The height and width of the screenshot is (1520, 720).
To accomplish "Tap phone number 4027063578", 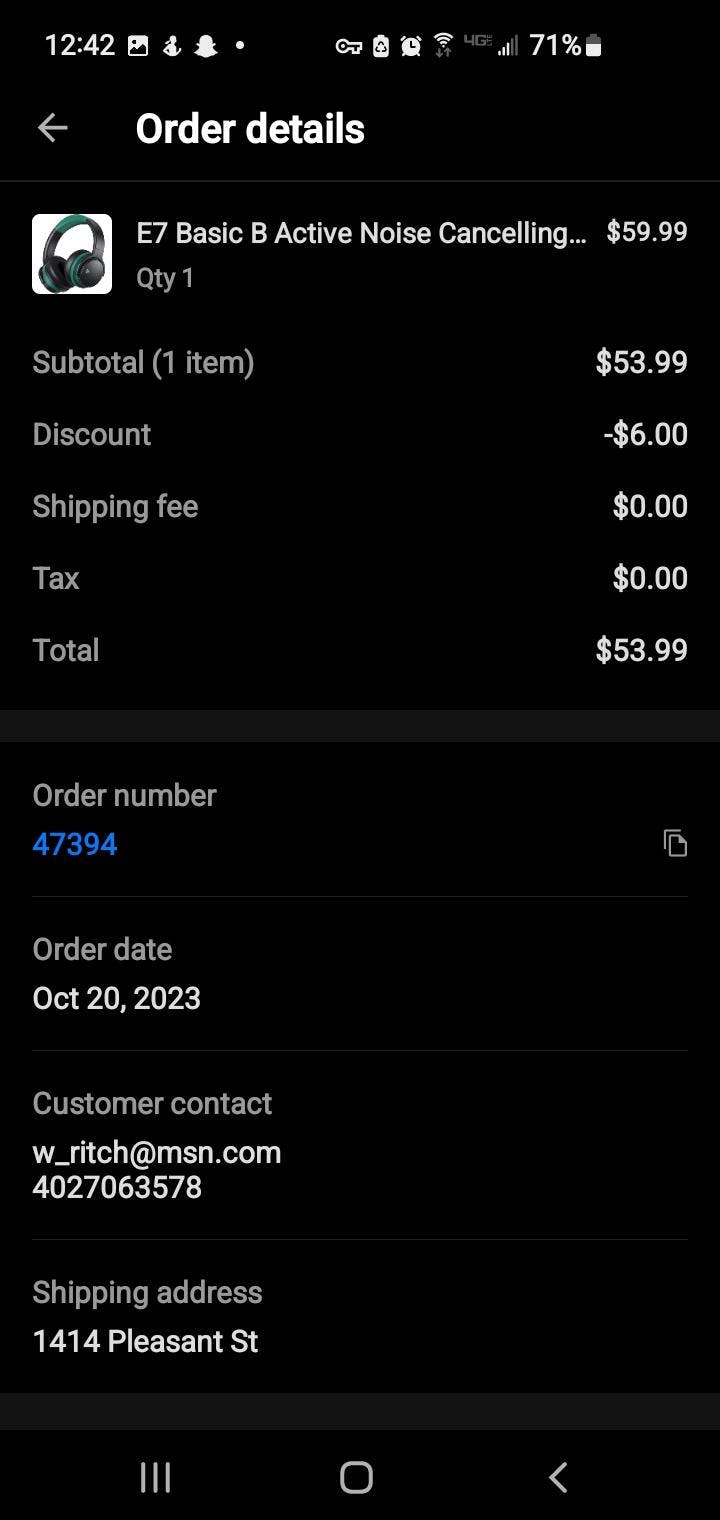I will [x=117, y=1187].
